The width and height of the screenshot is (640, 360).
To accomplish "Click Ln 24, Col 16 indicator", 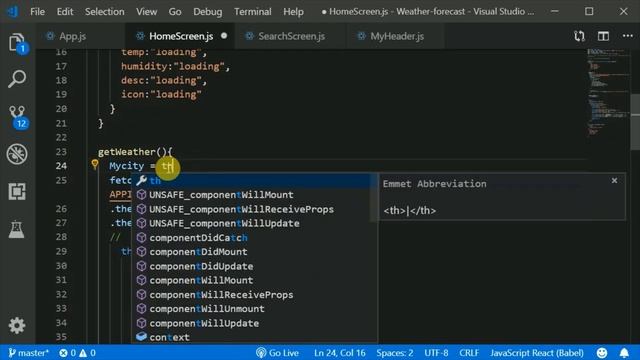I will tap(340, 353).
